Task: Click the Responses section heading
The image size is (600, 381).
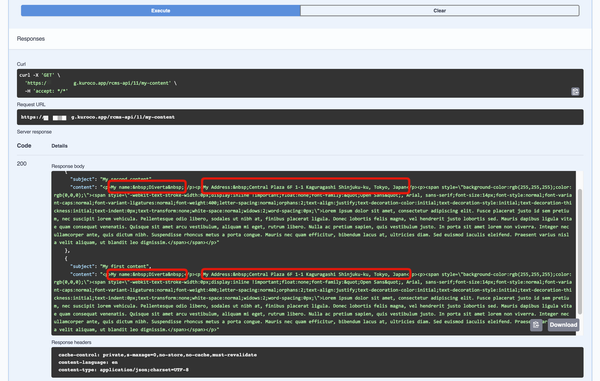Action: 31,39
